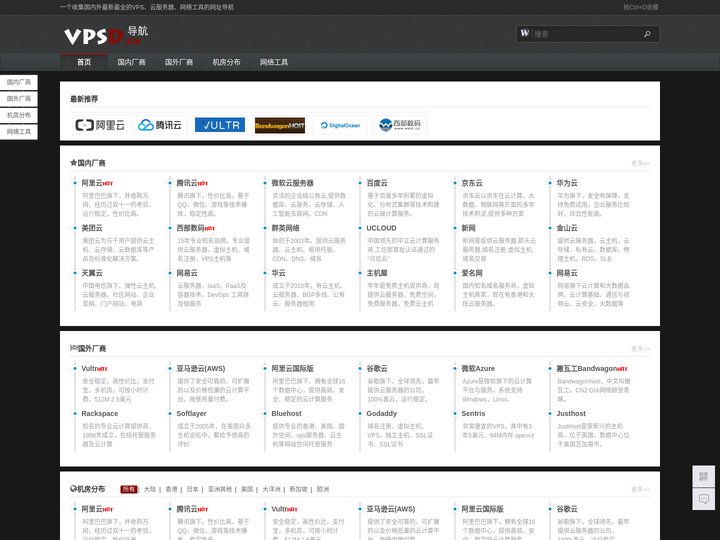Open Justhost link
The image size is (720, 540).
click(x=571, y=414)
